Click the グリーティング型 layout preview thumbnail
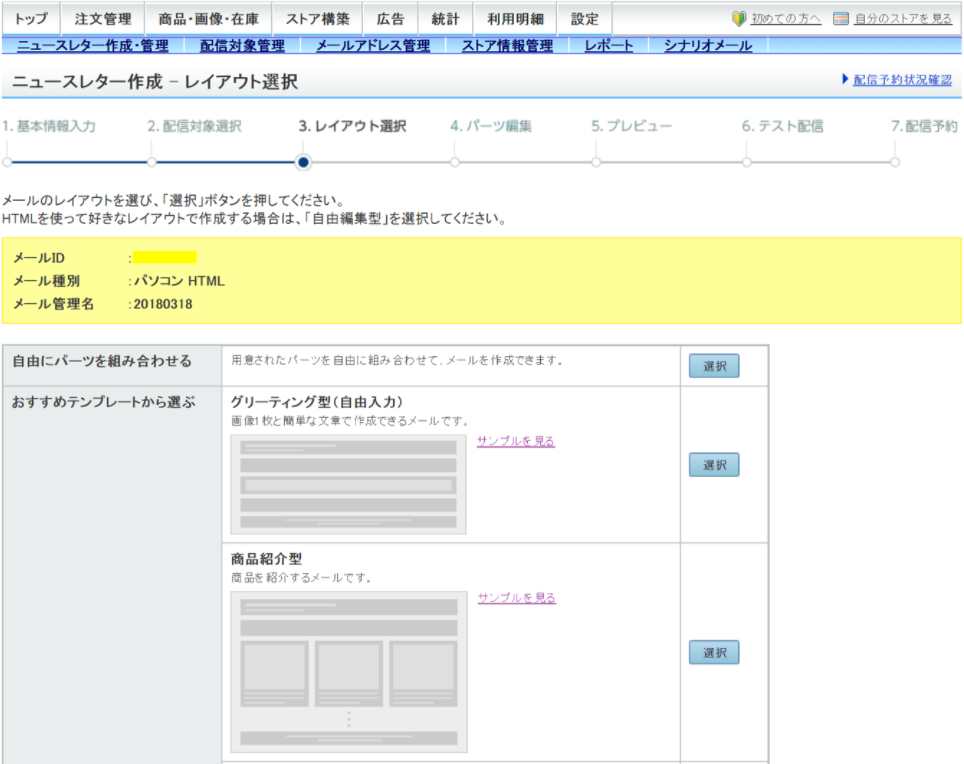The height and width of the screenshot is (764, 964). click(x=348, y=484)
